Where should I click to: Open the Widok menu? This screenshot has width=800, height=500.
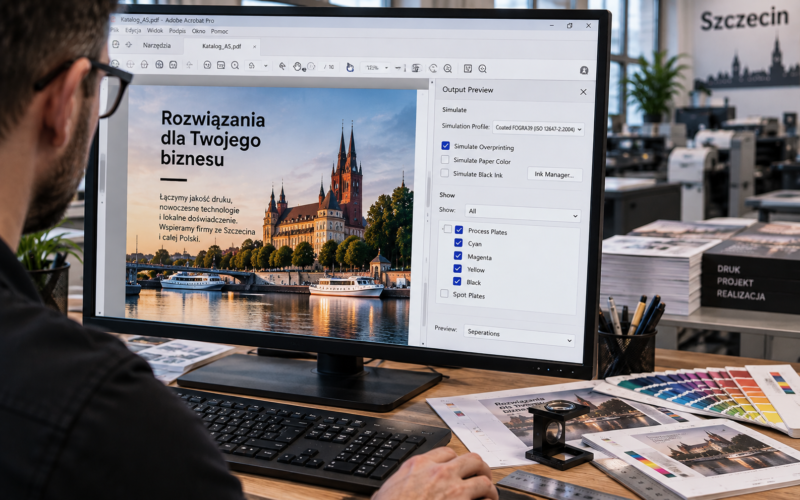point(155,31)
